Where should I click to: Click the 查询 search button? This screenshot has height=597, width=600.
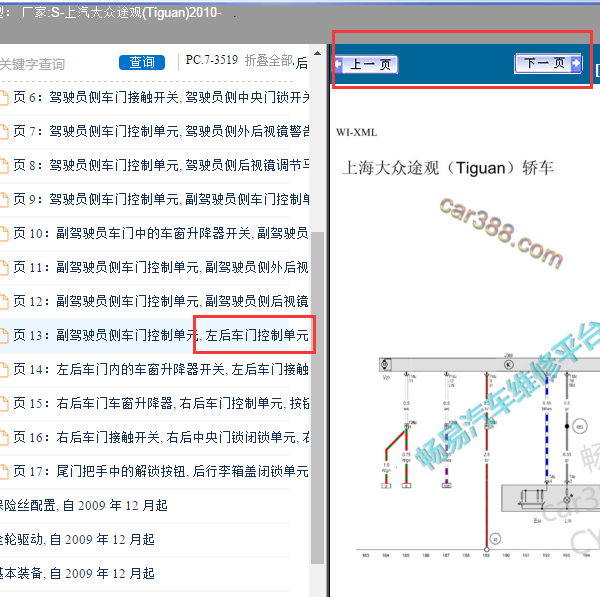[x=142, y=62]
